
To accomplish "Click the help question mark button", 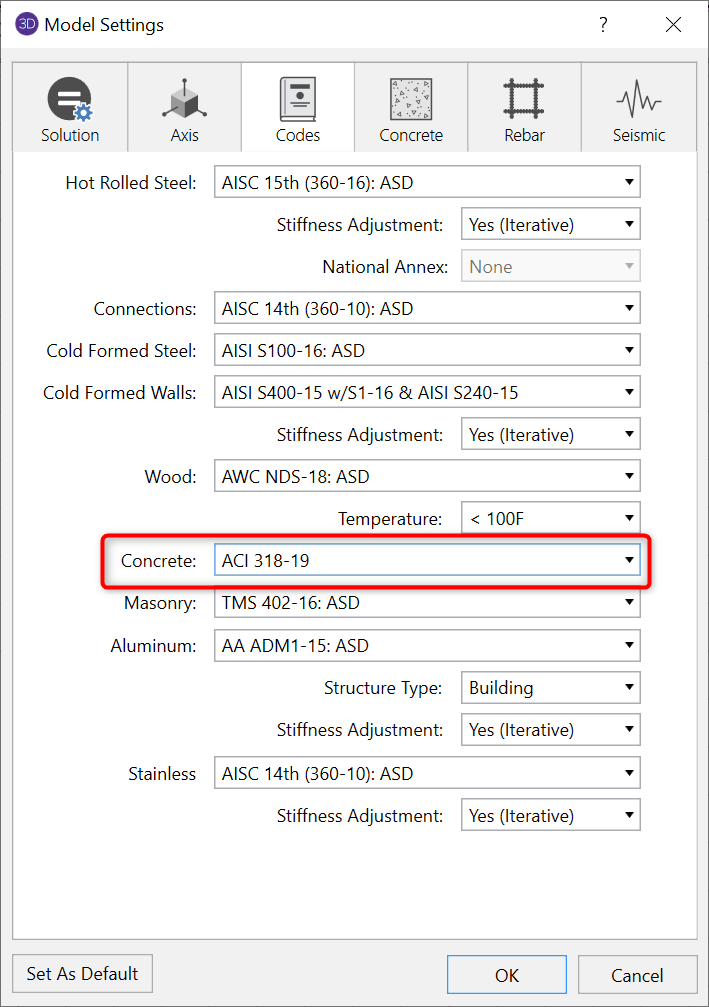I will point(603,25).
